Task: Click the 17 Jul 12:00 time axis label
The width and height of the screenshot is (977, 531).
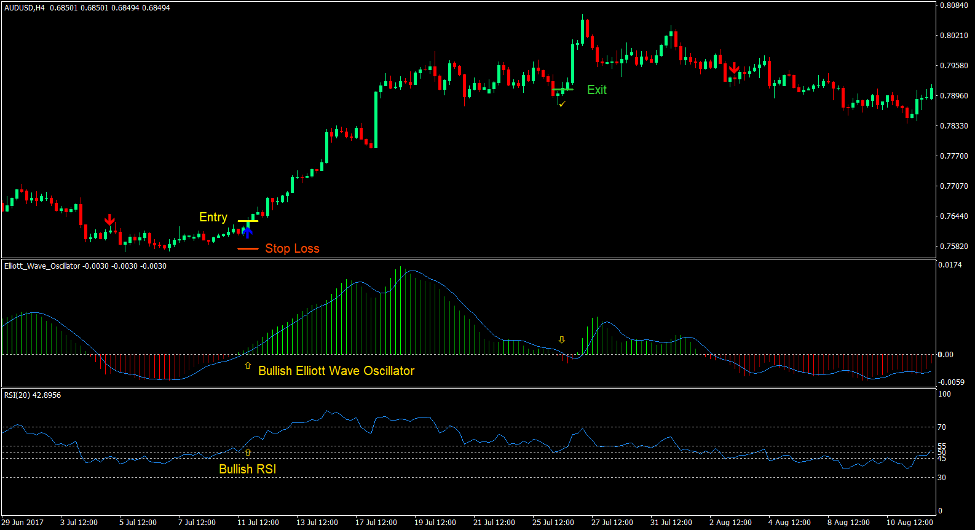Action: (x=377, y=522)
